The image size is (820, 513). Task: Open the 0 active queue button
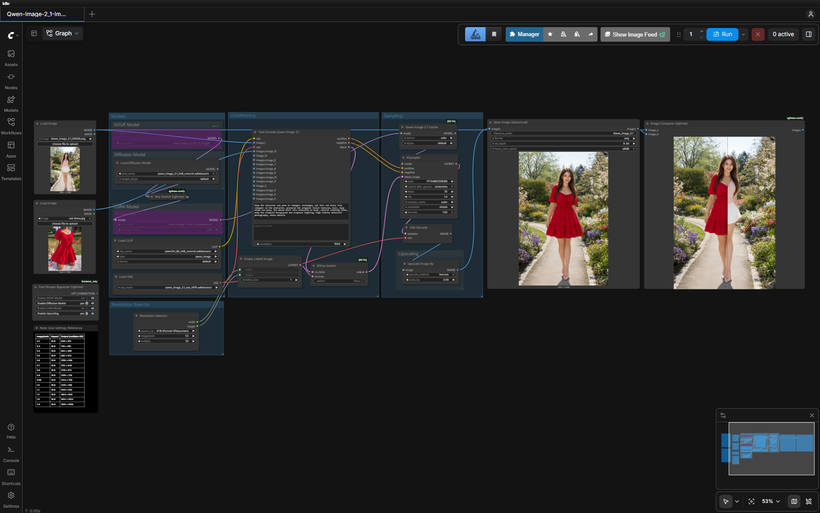[783, 35]
